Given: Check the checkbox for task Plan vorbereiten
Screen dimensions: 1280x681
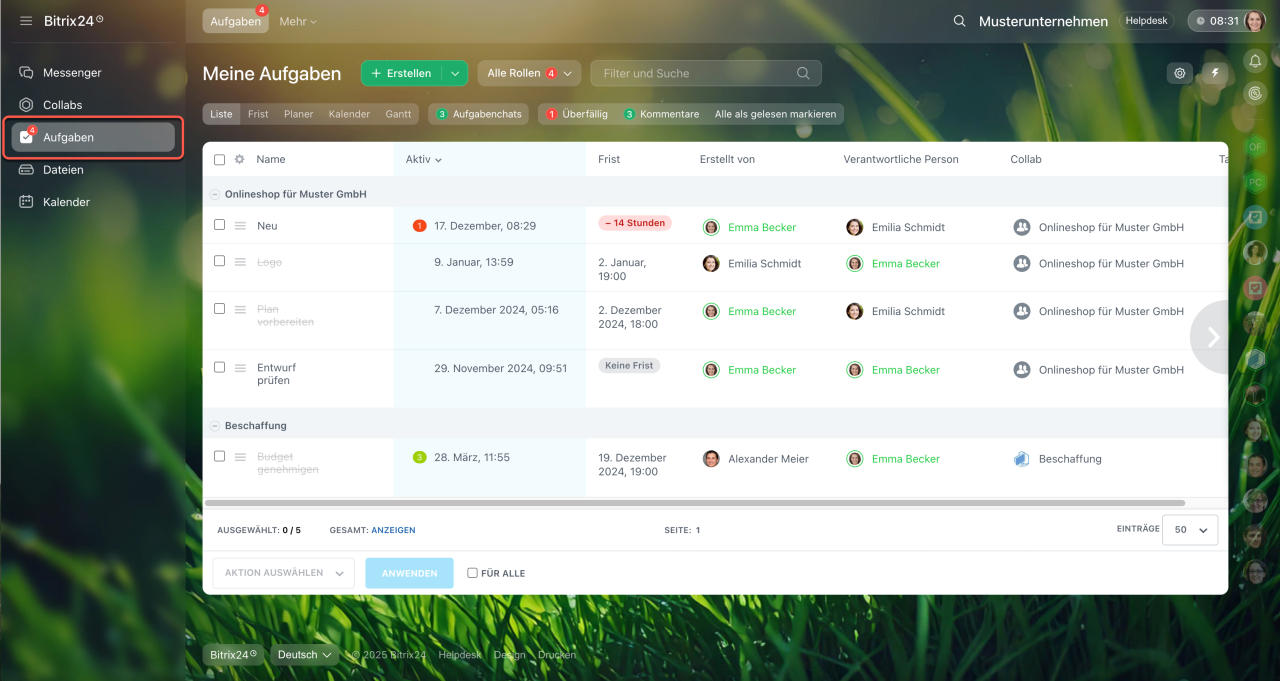Looking at the screenshot, I should (x=220, y=309).
